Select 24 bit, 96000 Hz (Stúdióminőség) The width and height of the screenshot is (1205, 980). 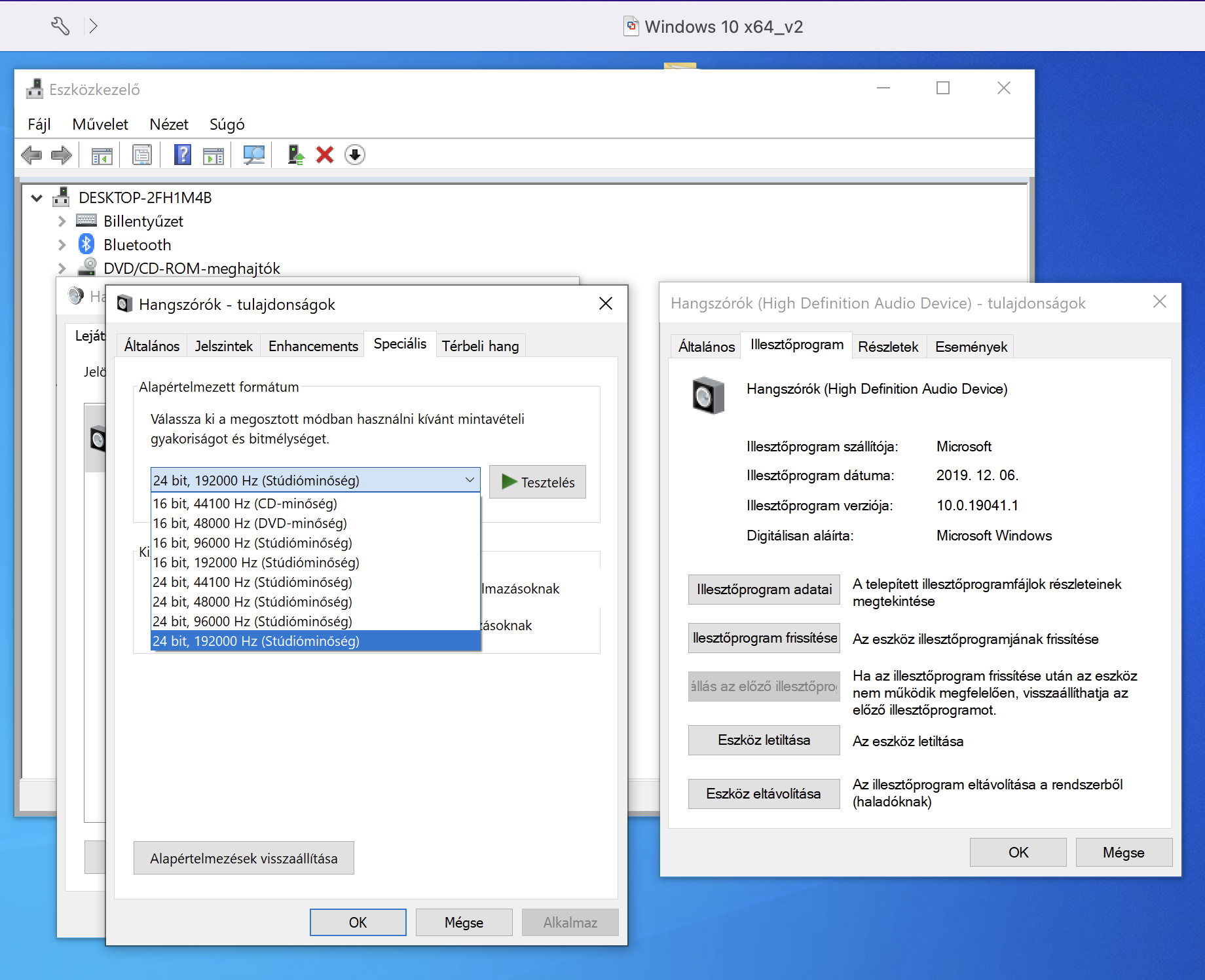pos(316,621)
